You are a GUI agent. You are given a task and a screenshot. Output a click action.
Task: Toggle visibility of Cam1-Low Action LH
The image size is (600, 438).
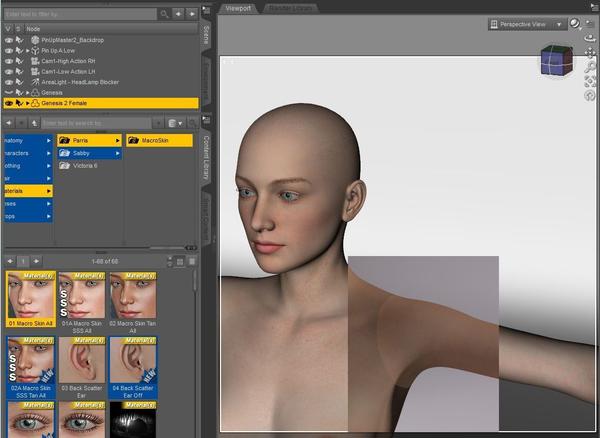point(8,72)
